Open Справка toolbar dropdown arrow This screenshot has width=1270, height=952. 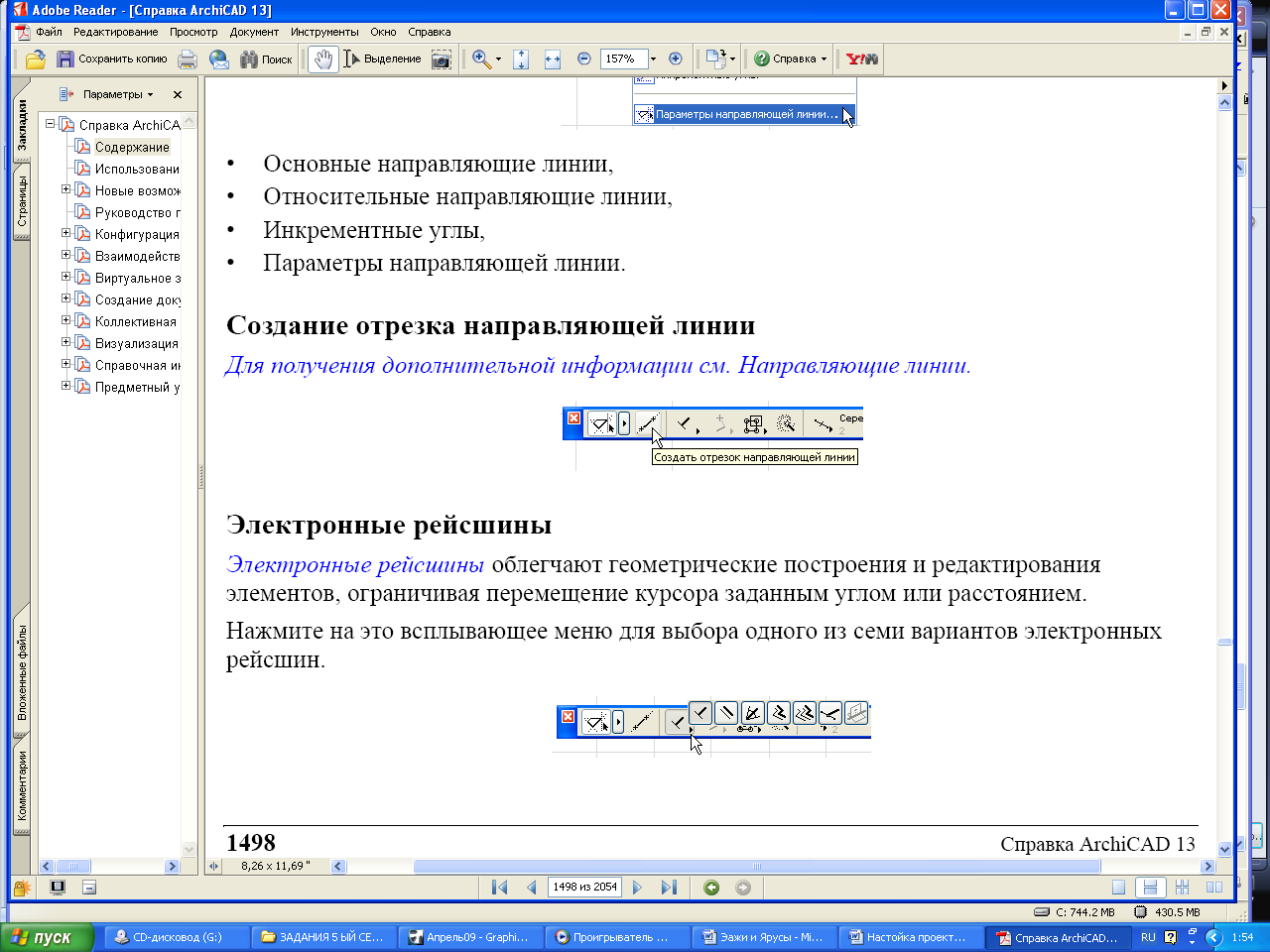pyautogui.click(x=824, y=59)
